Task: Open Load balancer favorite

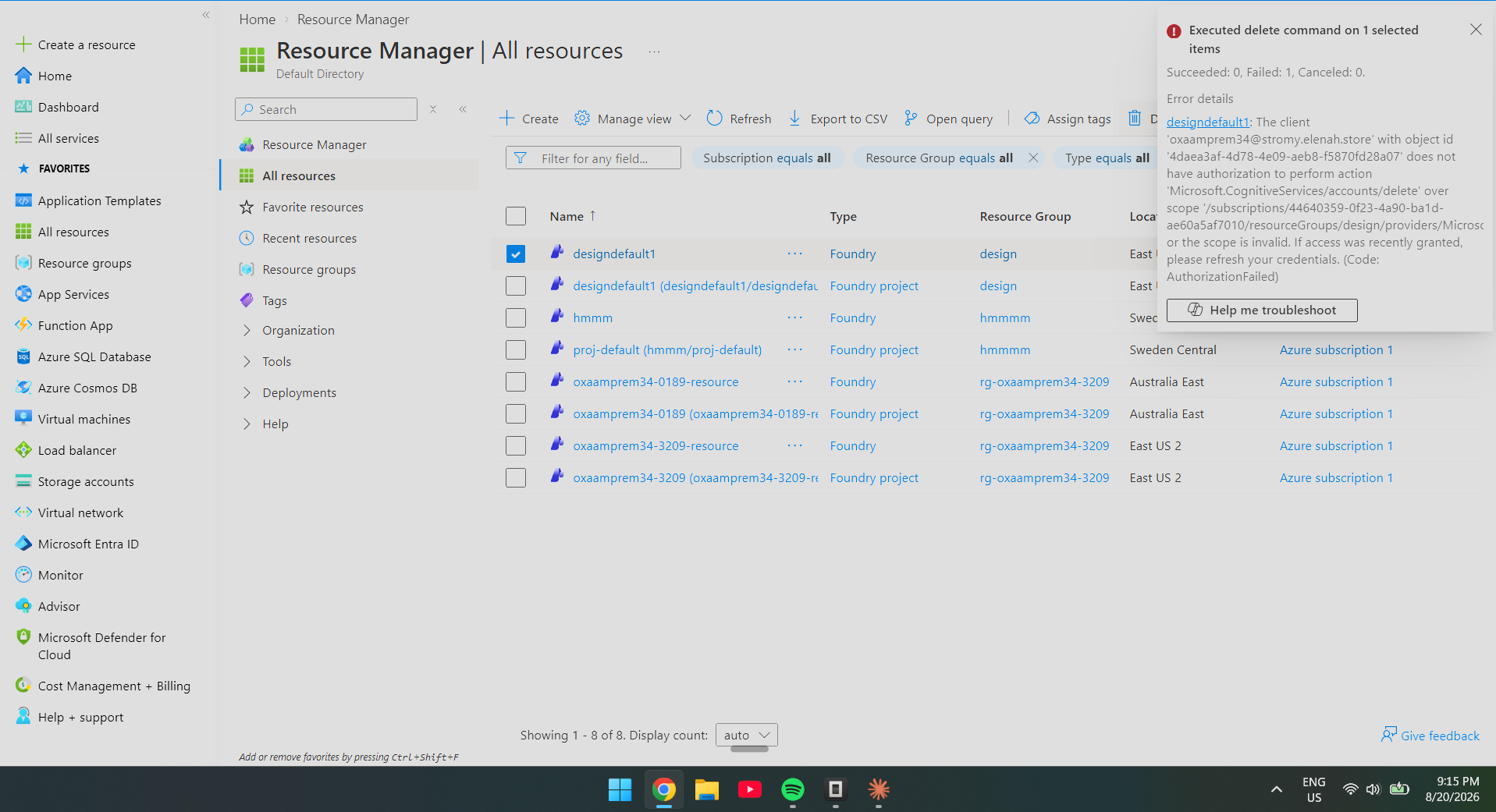Action: pyautogui.click(x=76, y=450)
